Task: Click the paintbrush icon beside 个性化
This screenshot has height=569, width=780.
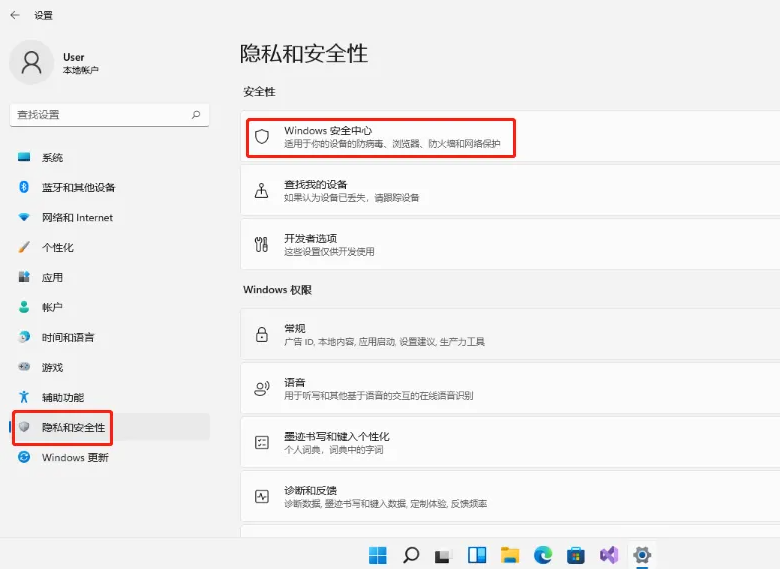Action: click(24, 247)
